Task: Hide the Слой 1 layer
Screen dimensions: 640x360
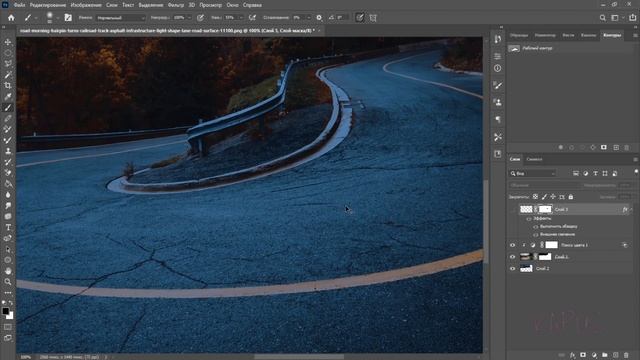Action: coord(513,257)
